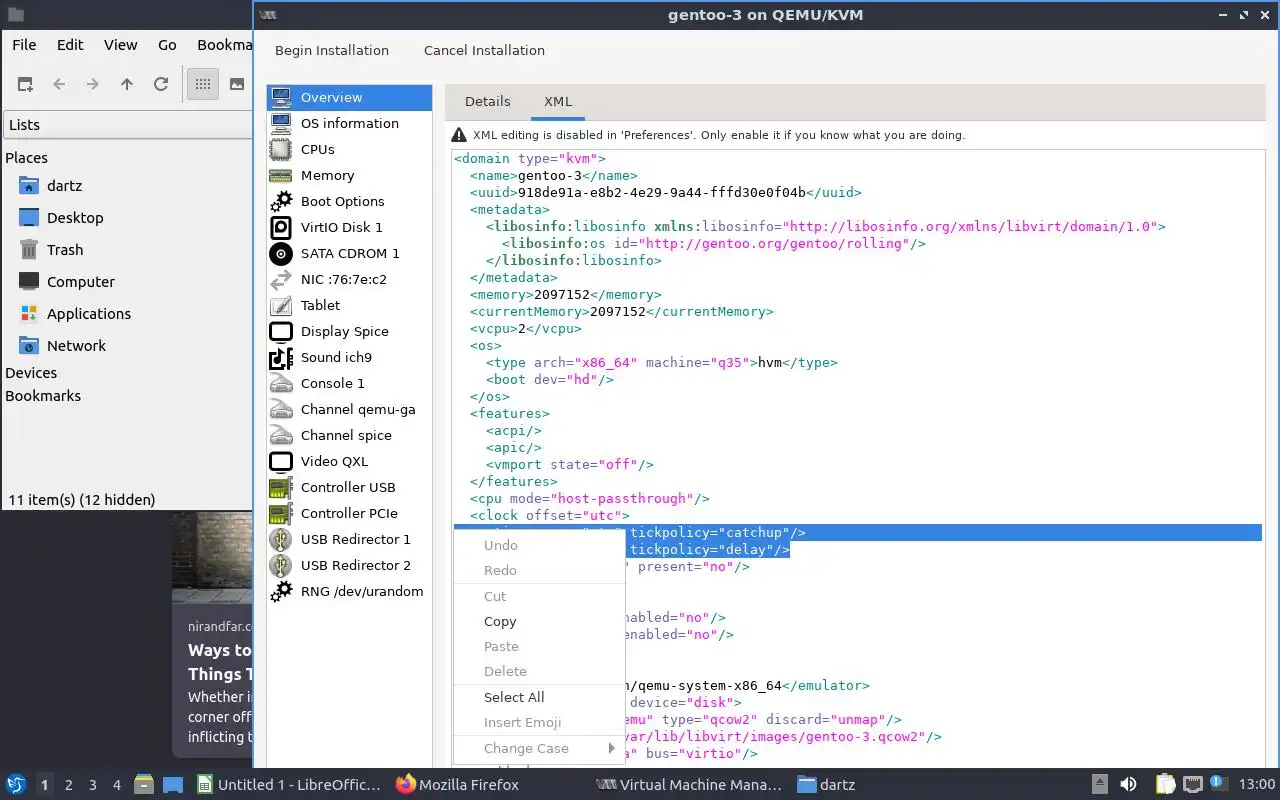Click the XML line '<vcpu>2</vcpu>'
The image size is (1280, 800).
pos(525,328)
